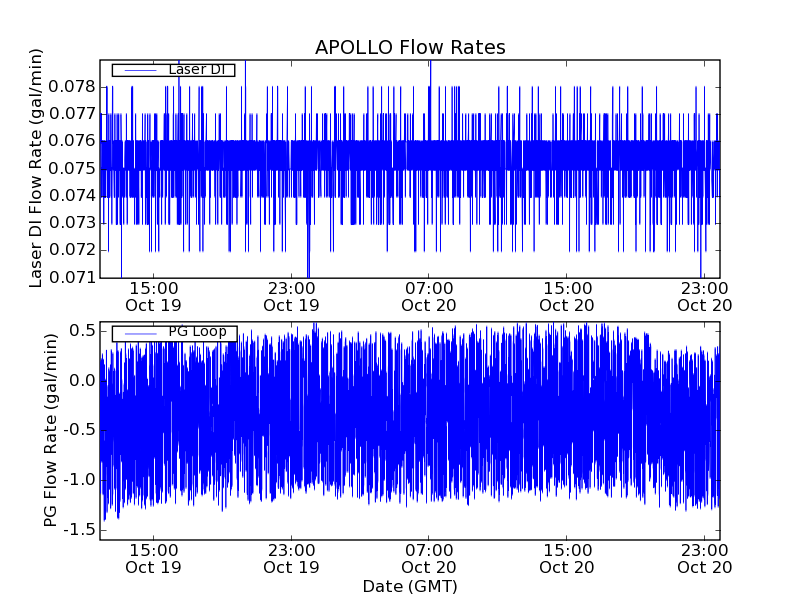This screenshot has width=800, height=600.
Task: Select the 0.072 y-axis tick value
Action: point(72,250)
